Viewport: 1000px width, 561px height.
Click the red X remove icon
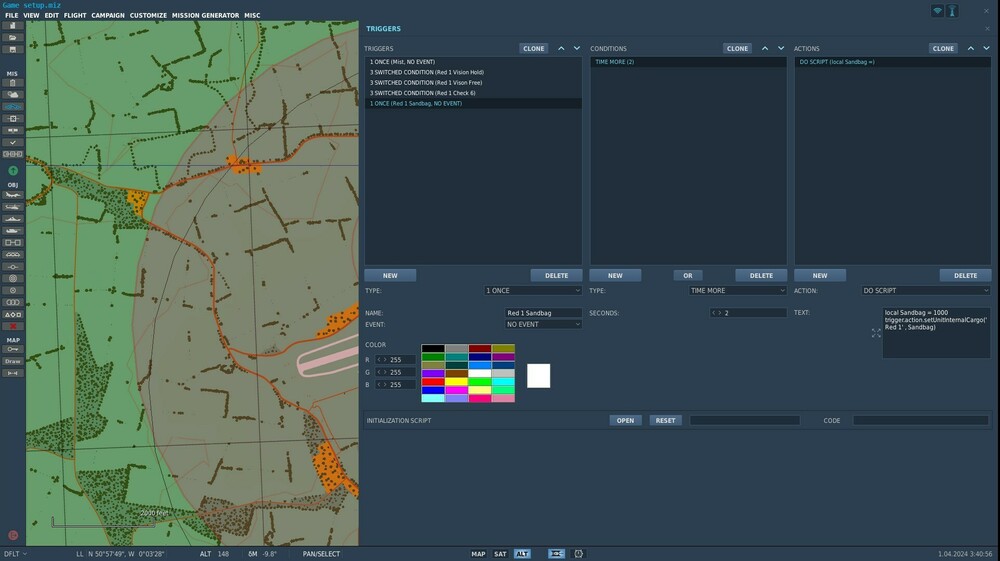[13, 326]
